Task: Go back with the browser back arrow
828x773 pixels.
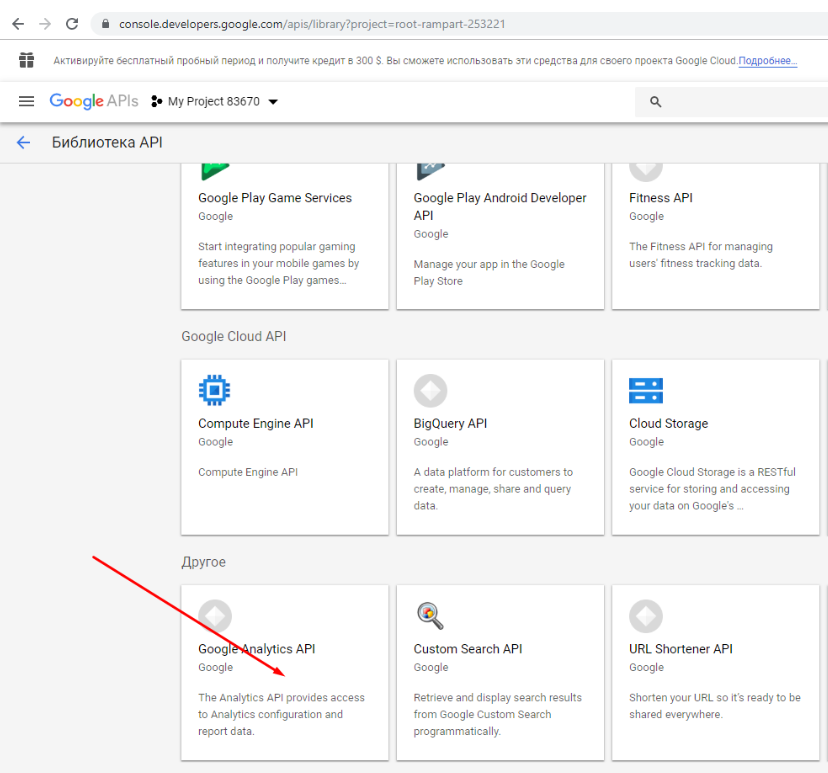Action: pos(18,24)
